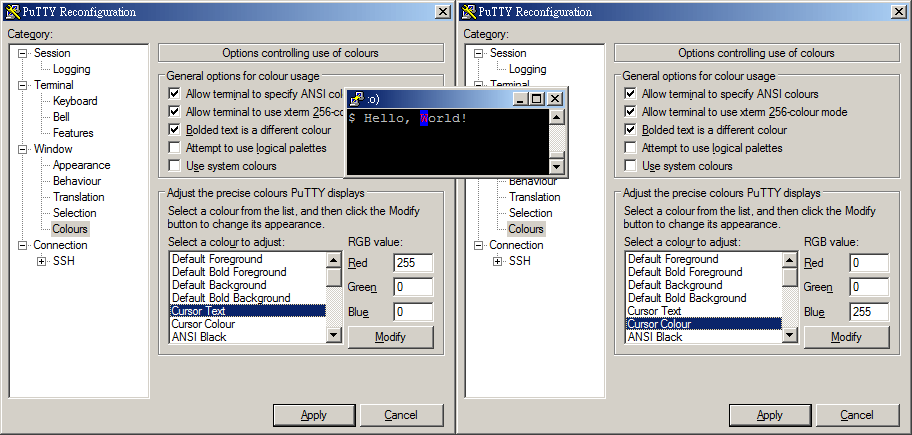Select ANSI Black in left colour list
Screen dimensions: 912x435
248,337
